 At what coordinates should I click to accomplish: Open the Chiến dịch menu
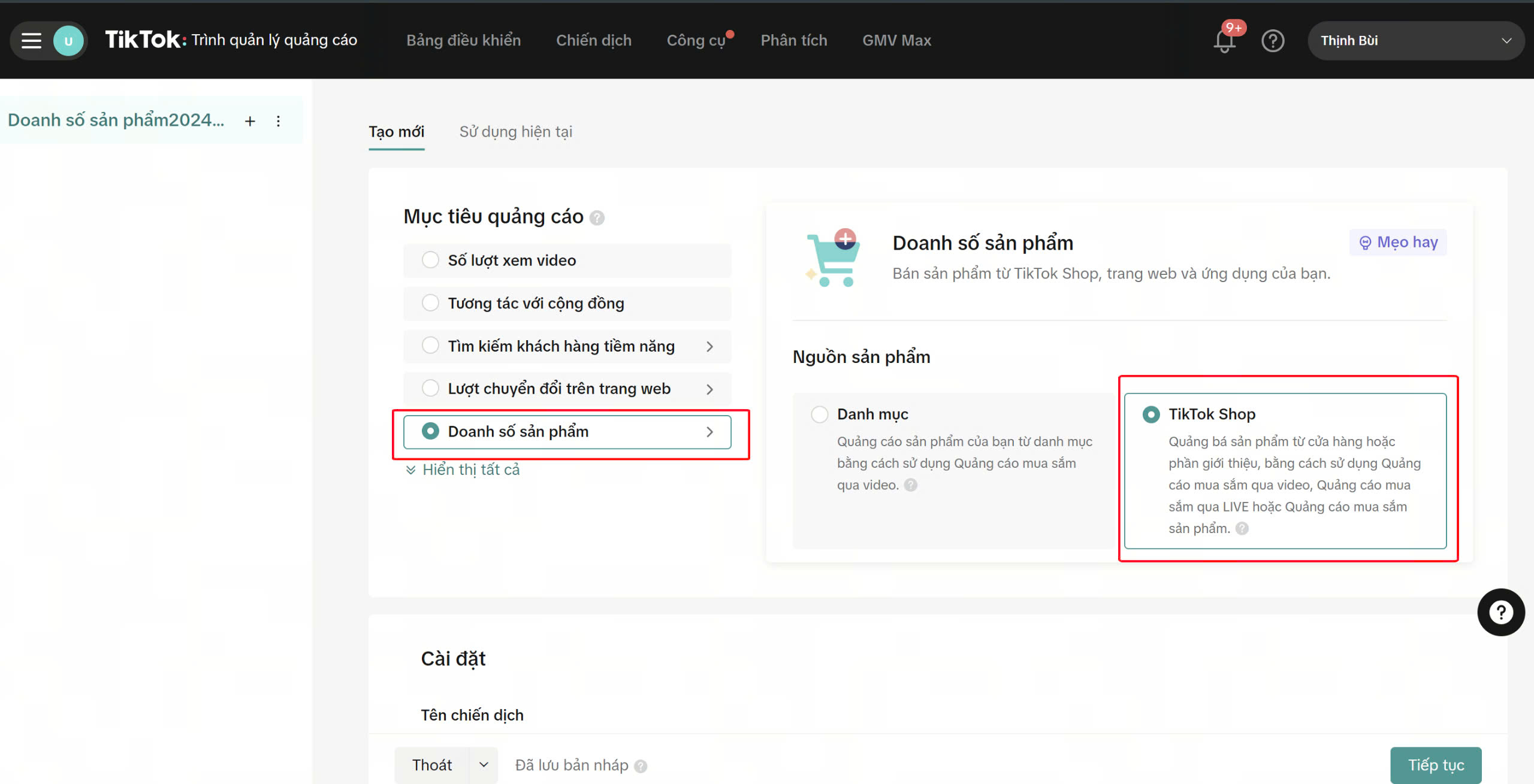pyautogui.click(x=593, y=40)
